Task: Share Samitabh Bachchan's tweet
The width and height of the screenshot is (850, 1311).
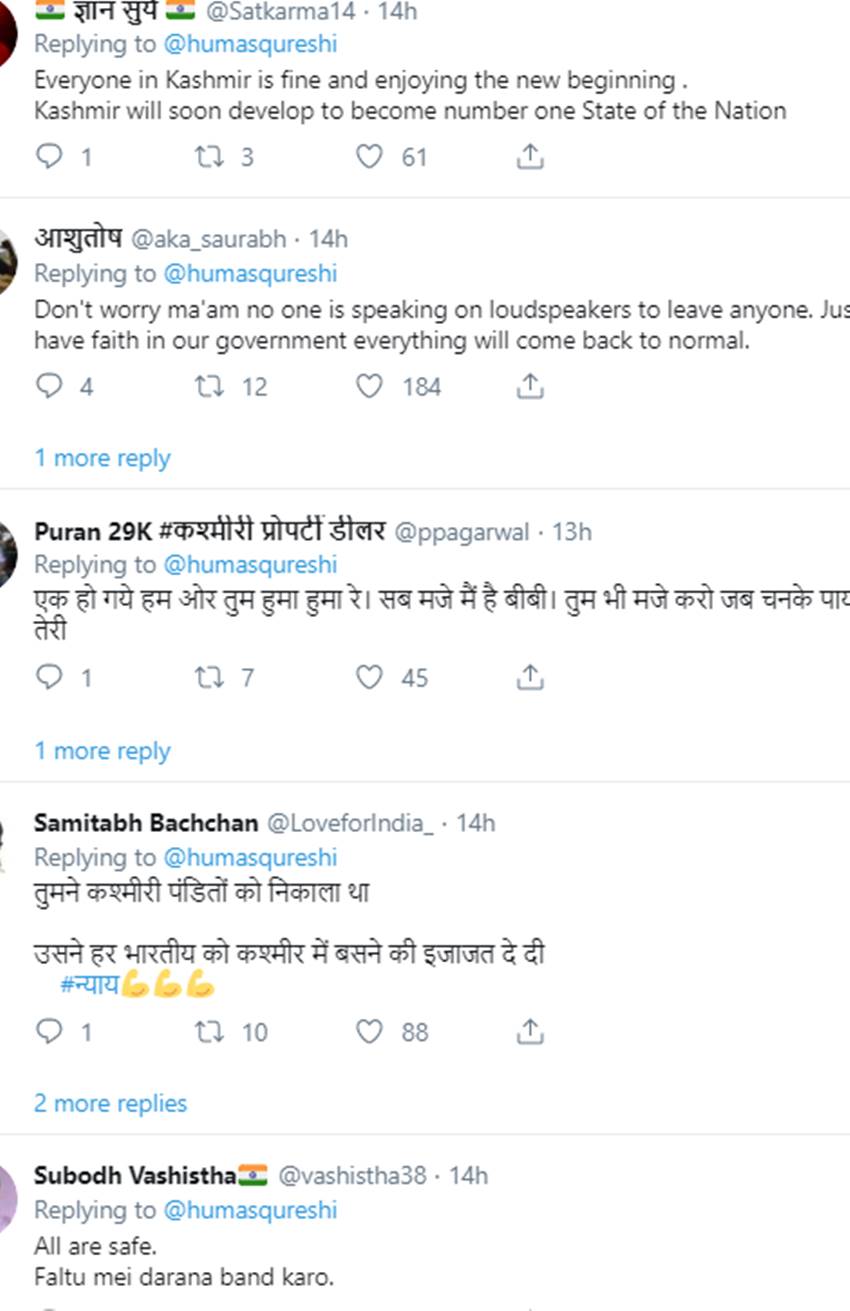Action: [x=530, y=1031]
